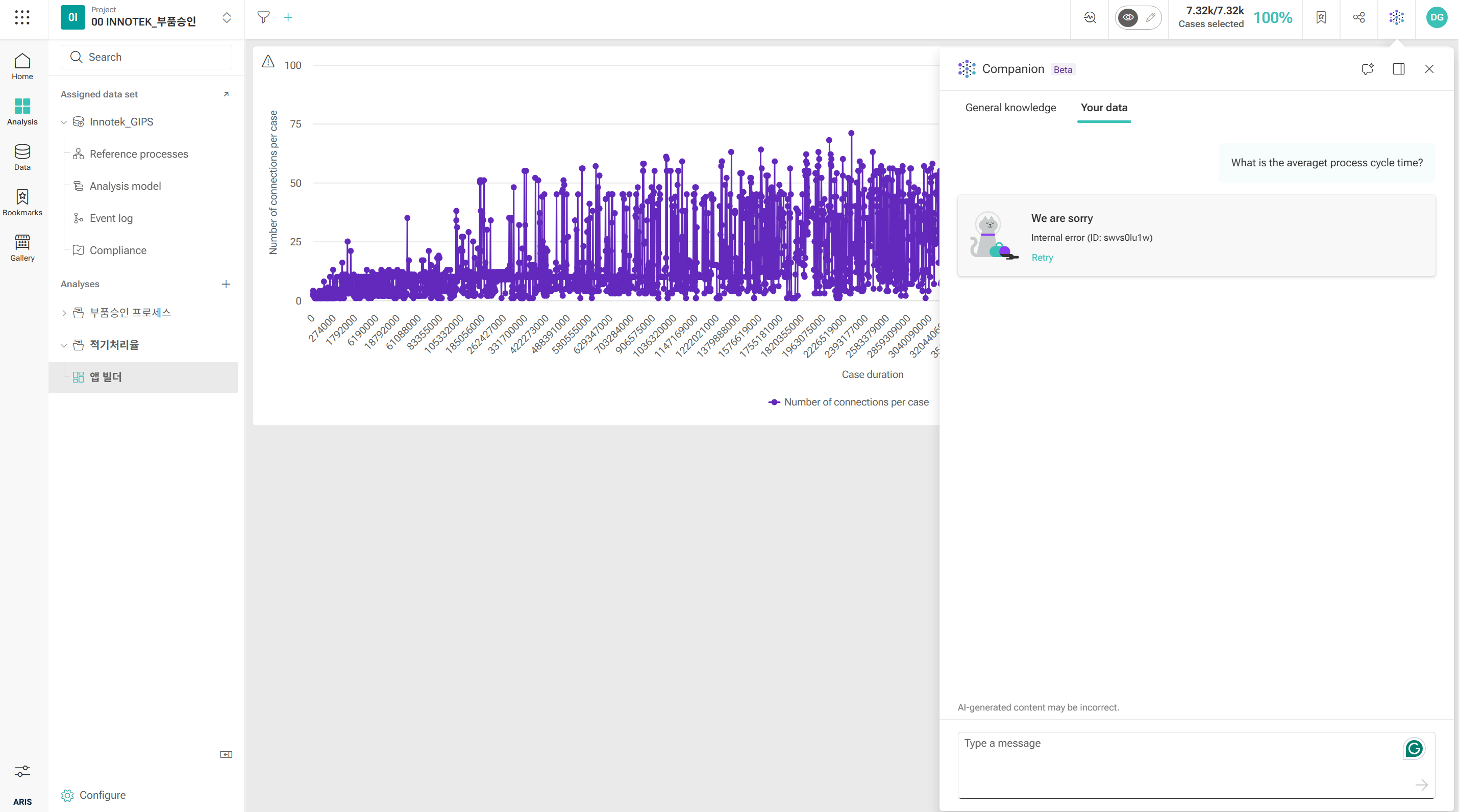Toggle the Companion AI assistant icon
The width and height of the screenshot is (1460, 812).
coord(1397,17)
